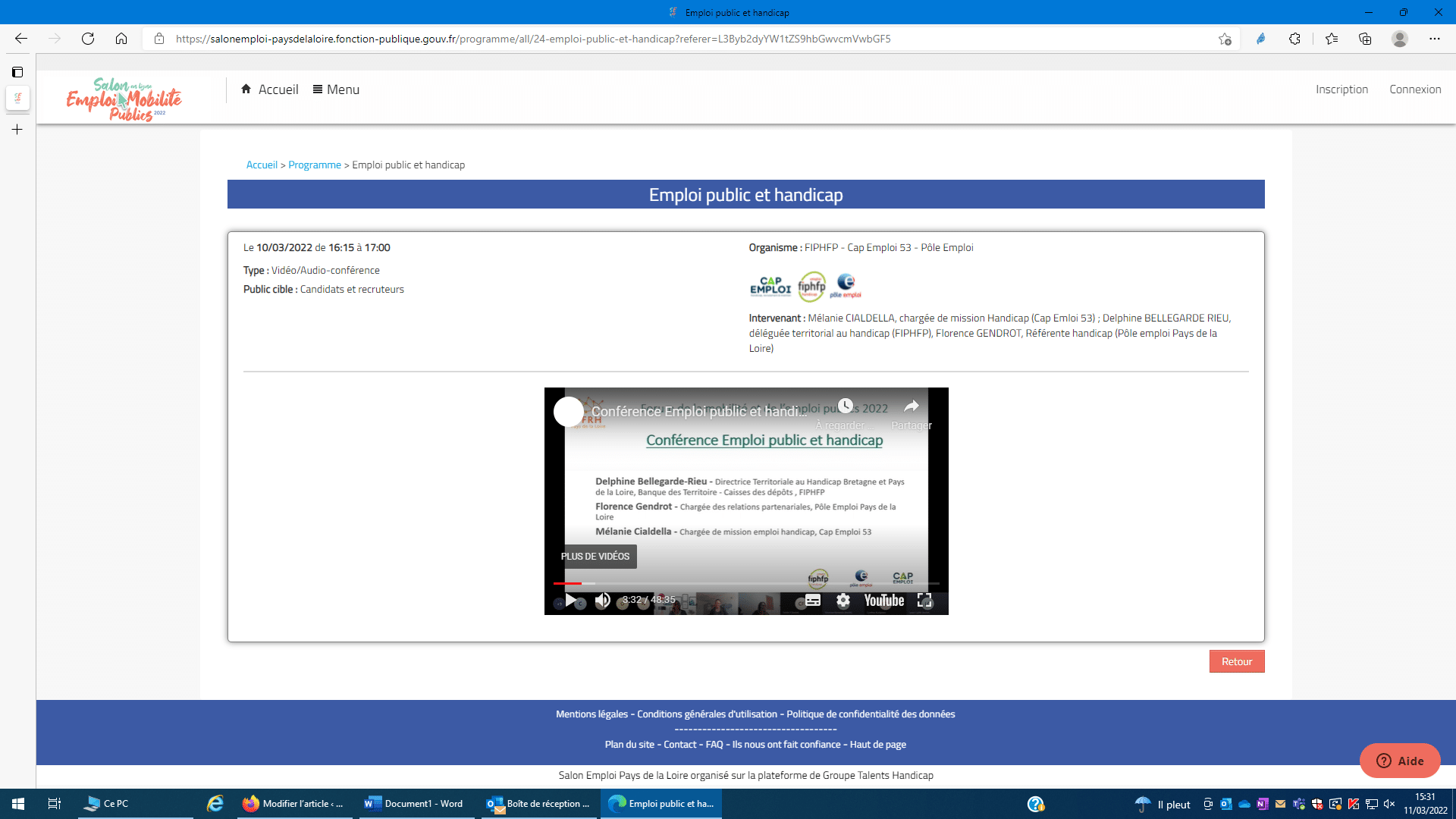Open Ils nous ont fait confiance link

786,745
